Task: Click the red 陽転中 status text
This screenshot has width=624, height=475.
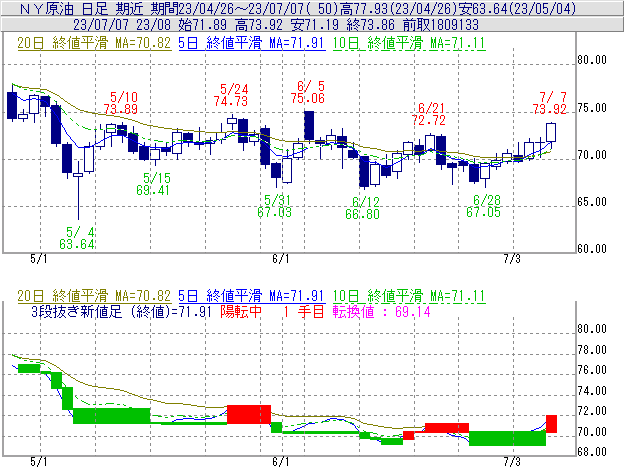Action: 241,311
